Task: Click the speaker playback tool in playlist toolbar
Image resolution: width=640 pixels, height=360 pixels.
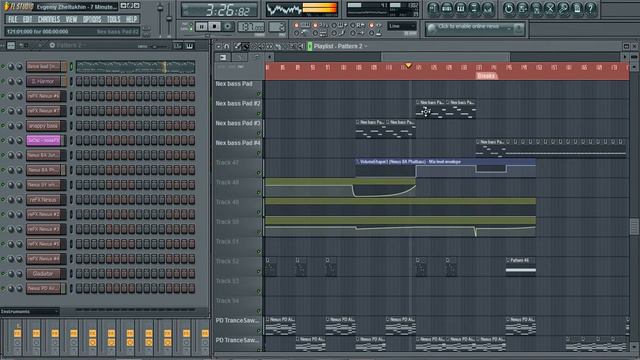Action: coord(301,47)
